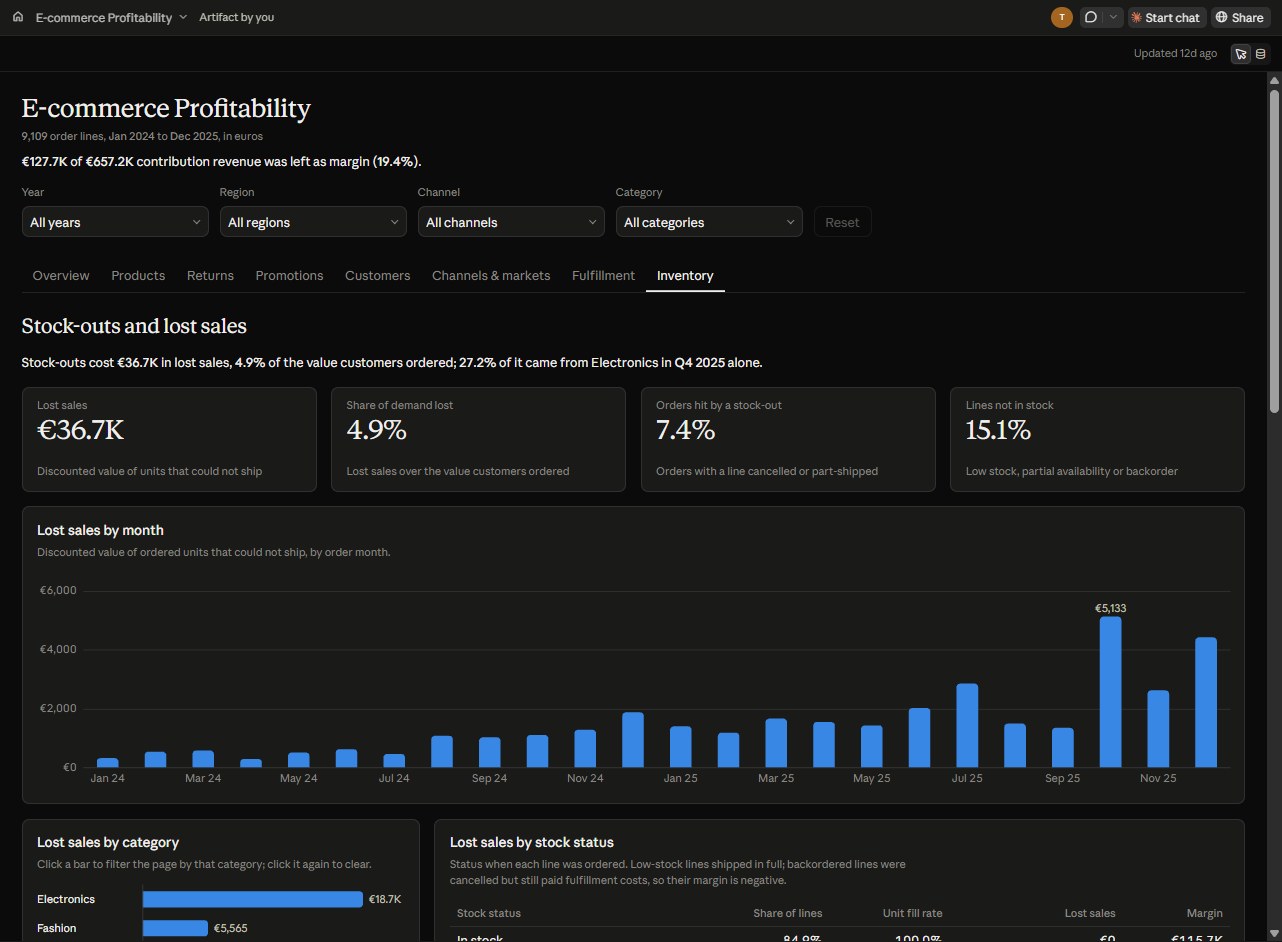
Task: Switch to the Products tab
Action: pos(138,275)
